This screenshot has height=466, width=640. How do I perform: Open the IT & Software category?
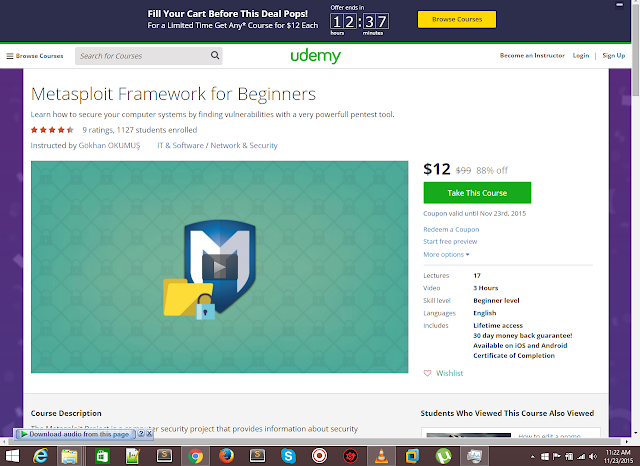point(180,145)
